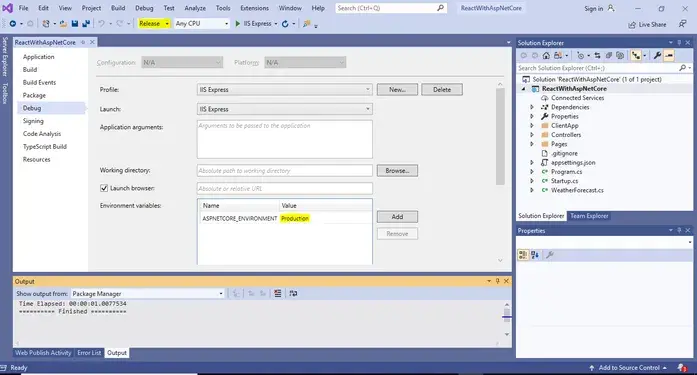The image size is (697, 375).
Task: Click the Production environment variable value
Action: pos(295,218)
